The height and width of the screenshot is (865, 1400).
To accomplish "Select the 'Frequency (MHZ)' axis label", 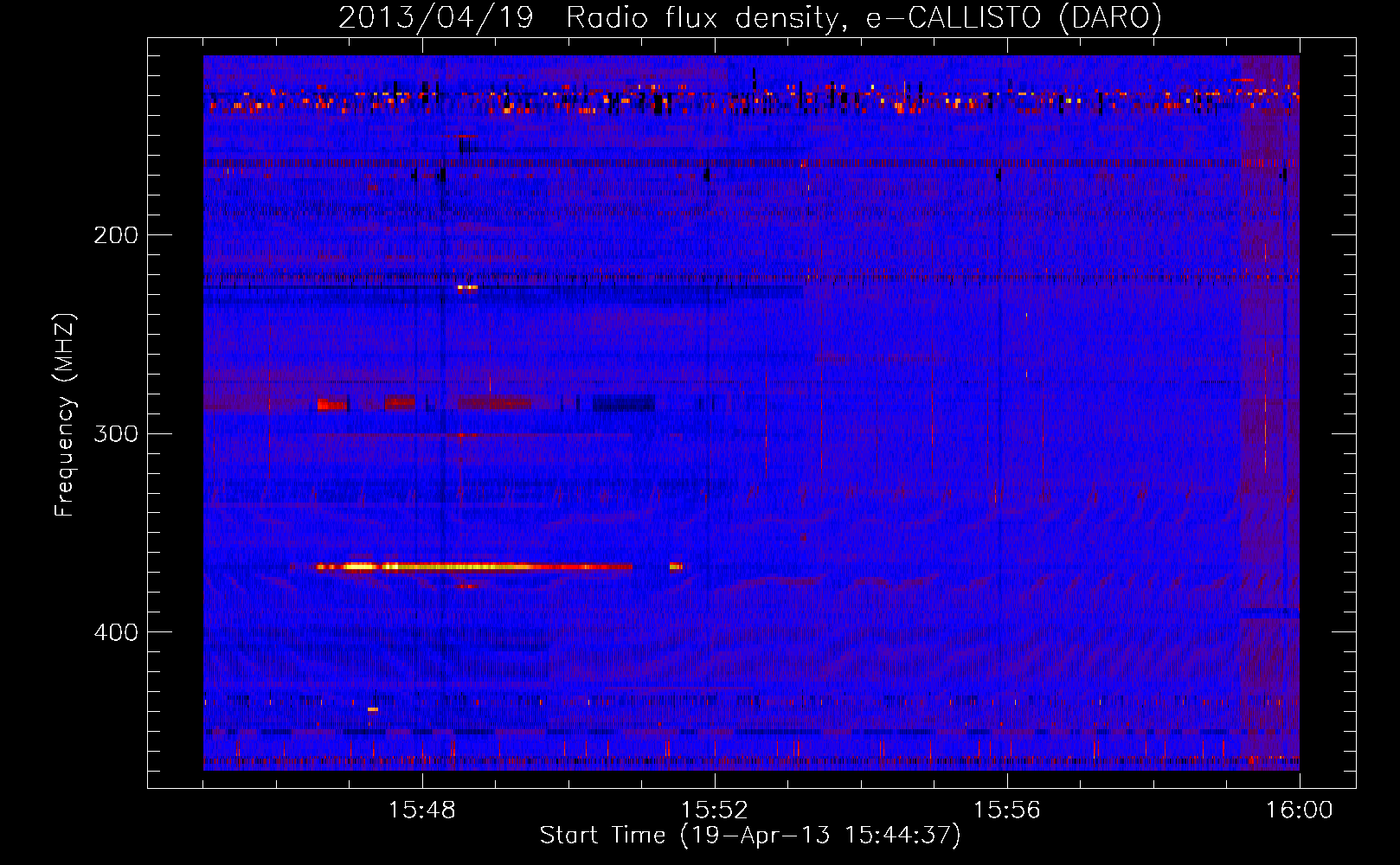I will coord(65,414).
